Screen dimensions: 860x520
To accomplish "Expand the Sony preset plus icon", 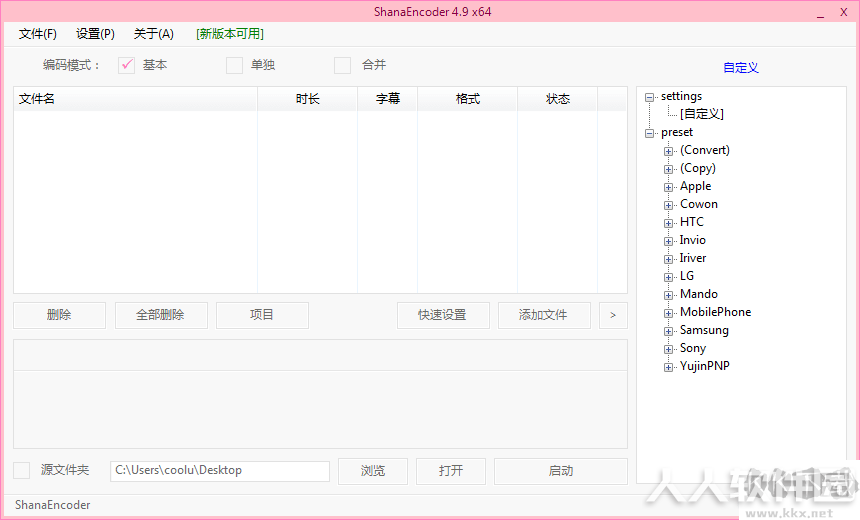I will [x=668, y=349].
